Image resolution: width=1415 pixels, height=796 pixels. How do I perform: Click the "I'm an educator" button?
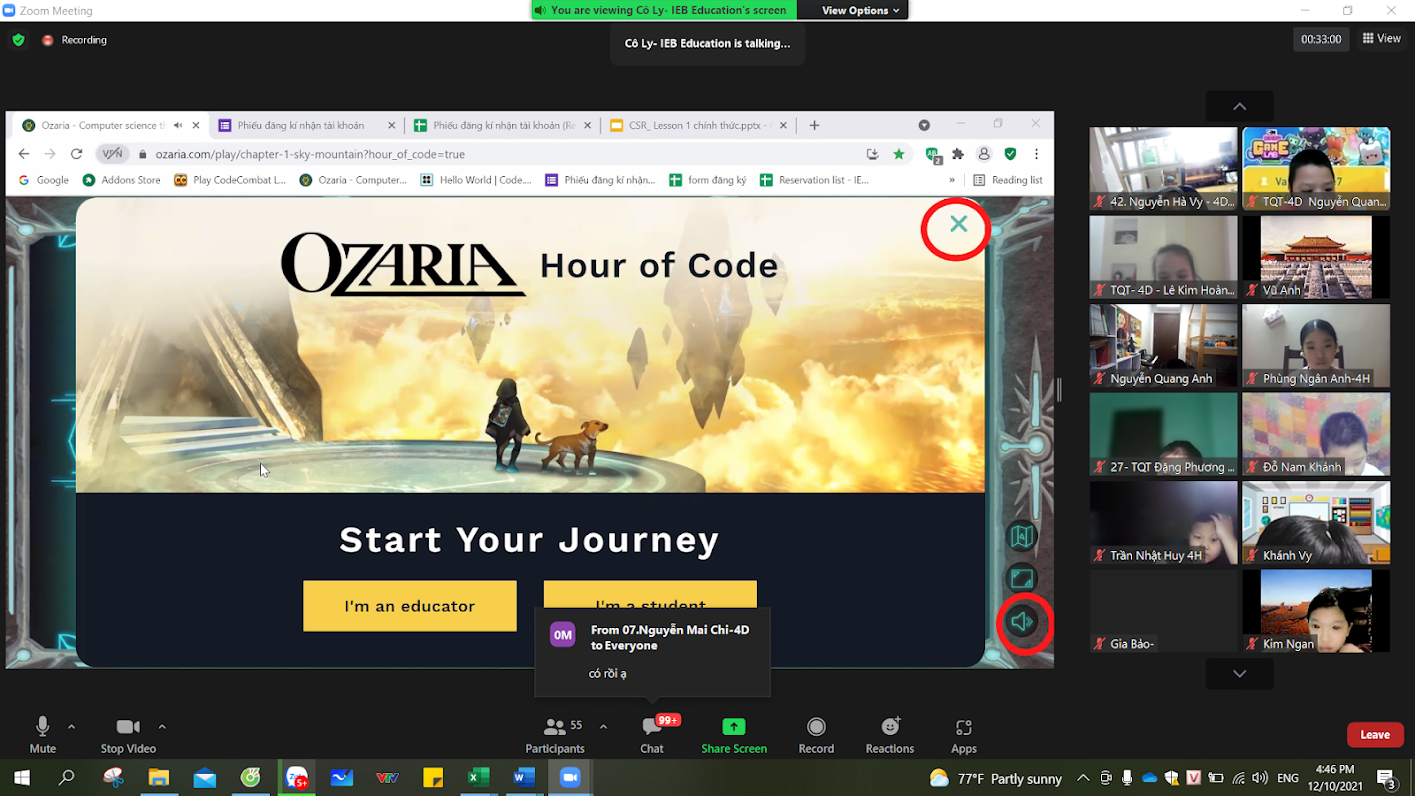tap(409, 606)
